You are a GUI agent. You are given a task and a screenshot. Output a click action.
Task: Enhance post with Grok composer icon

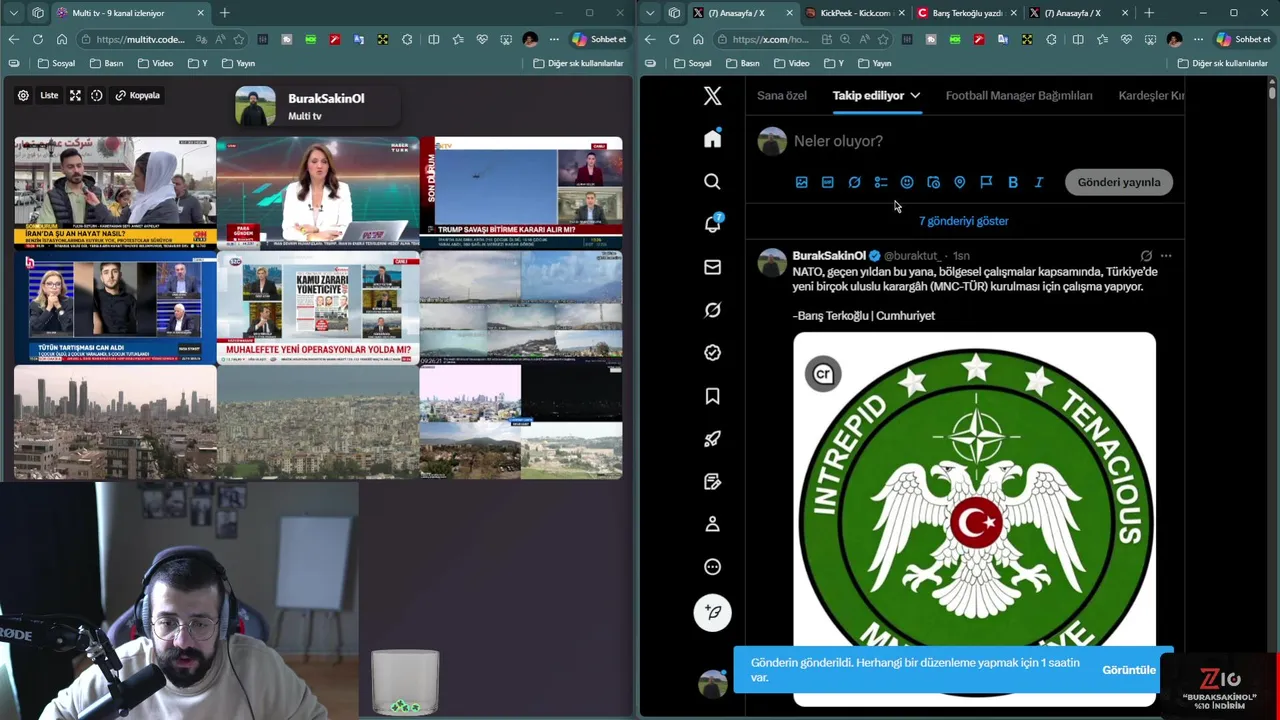854,182
